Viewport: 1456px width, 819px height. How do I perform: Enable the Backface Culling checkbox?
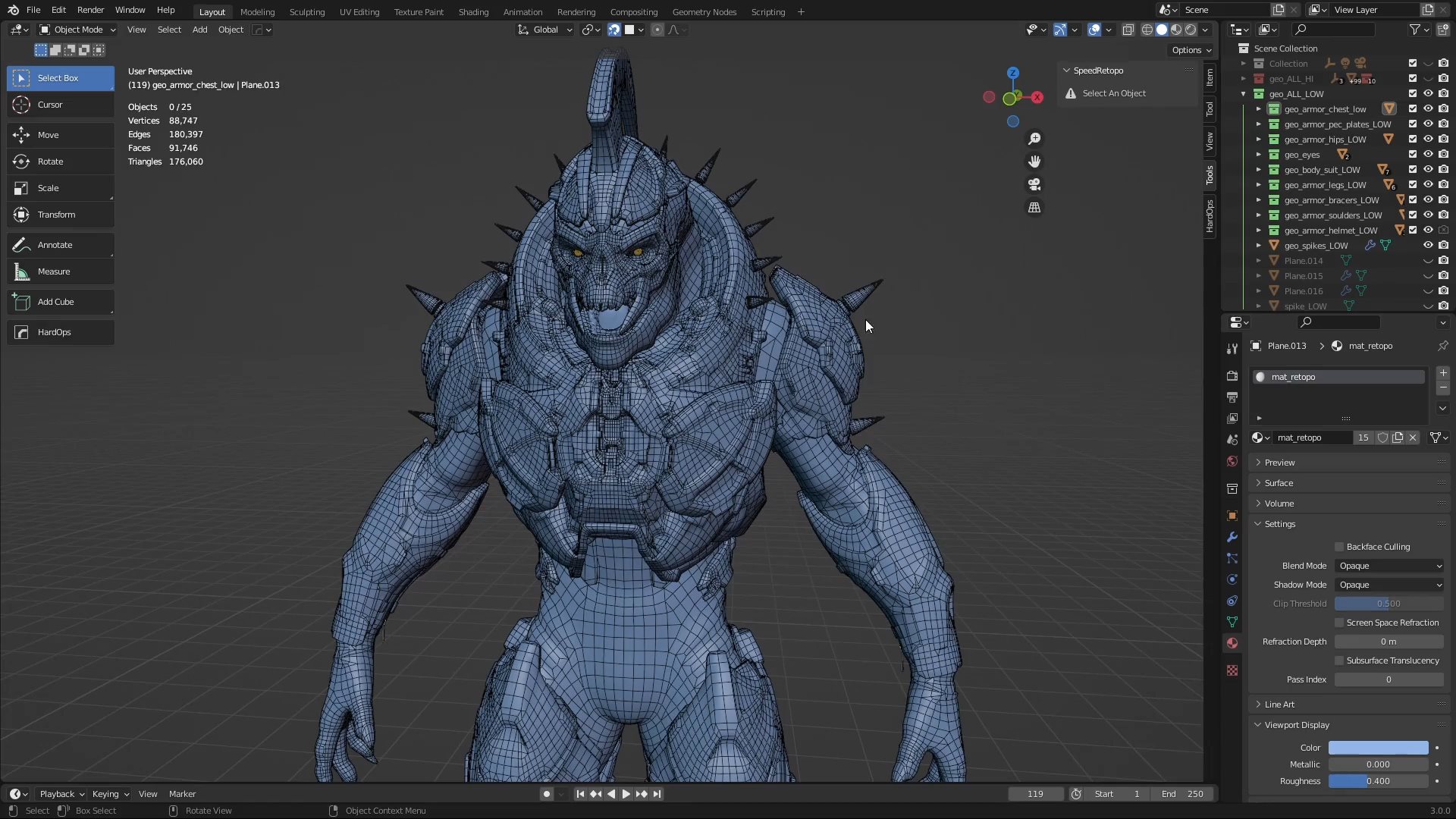pyautogui.click(x=1339, y=546)
